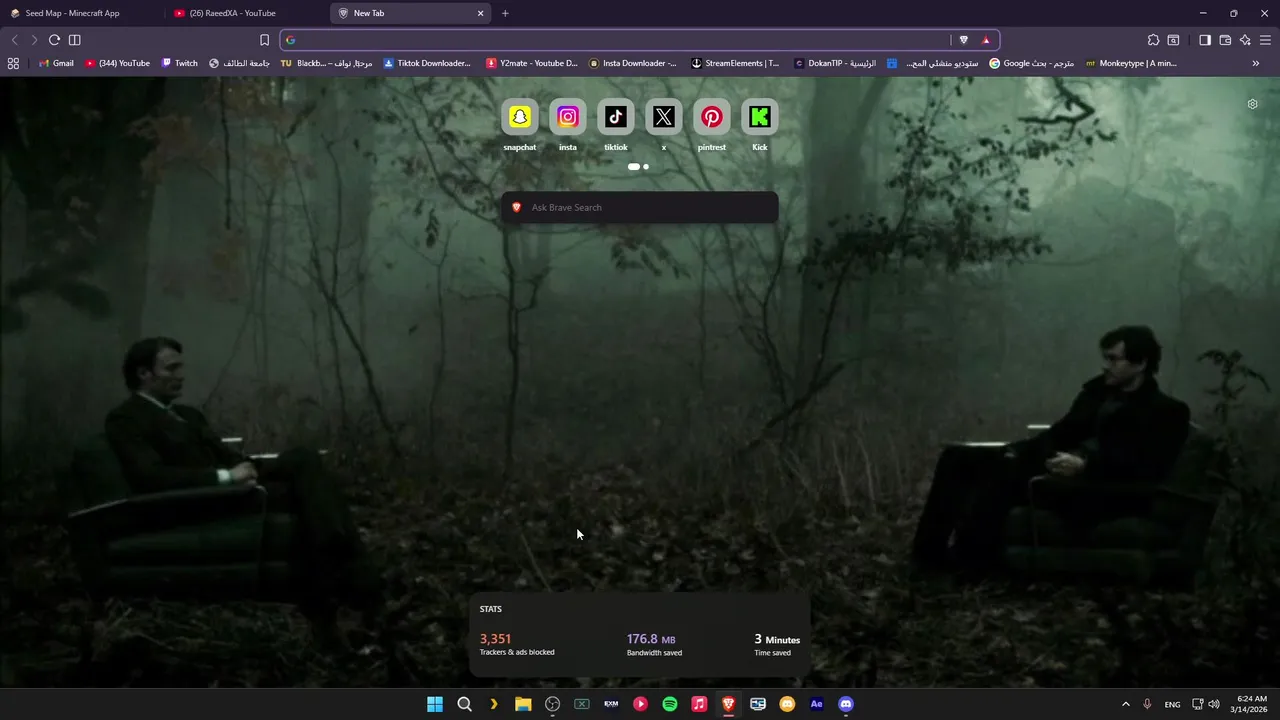Open the Insta Downloader bookmark
Viewport: 1280px width, 720px height.
pyautogui.click(x=633, y=63)
